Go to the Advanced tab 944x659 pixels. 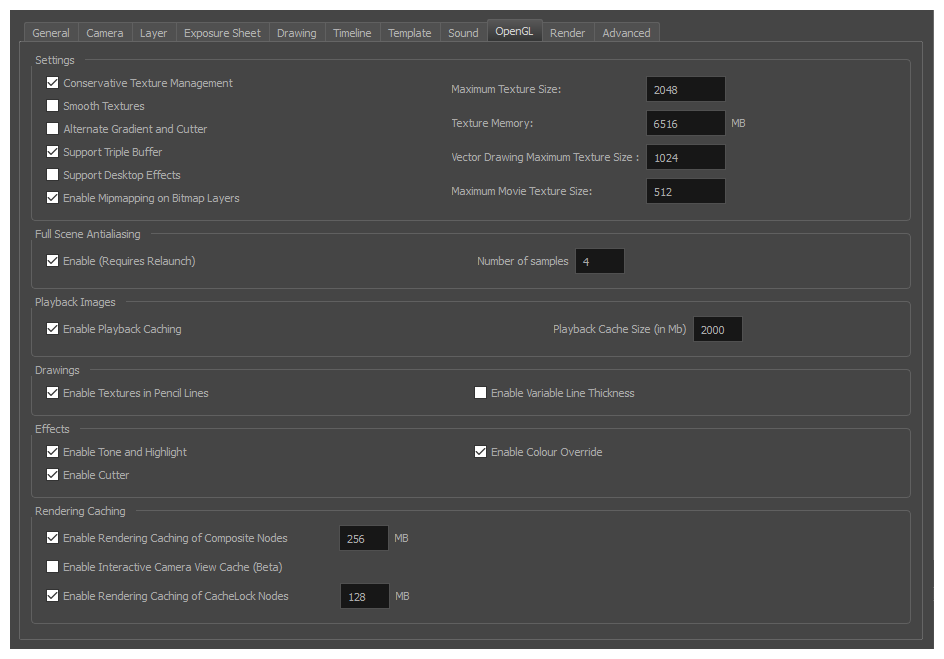(x=626, y=32)
